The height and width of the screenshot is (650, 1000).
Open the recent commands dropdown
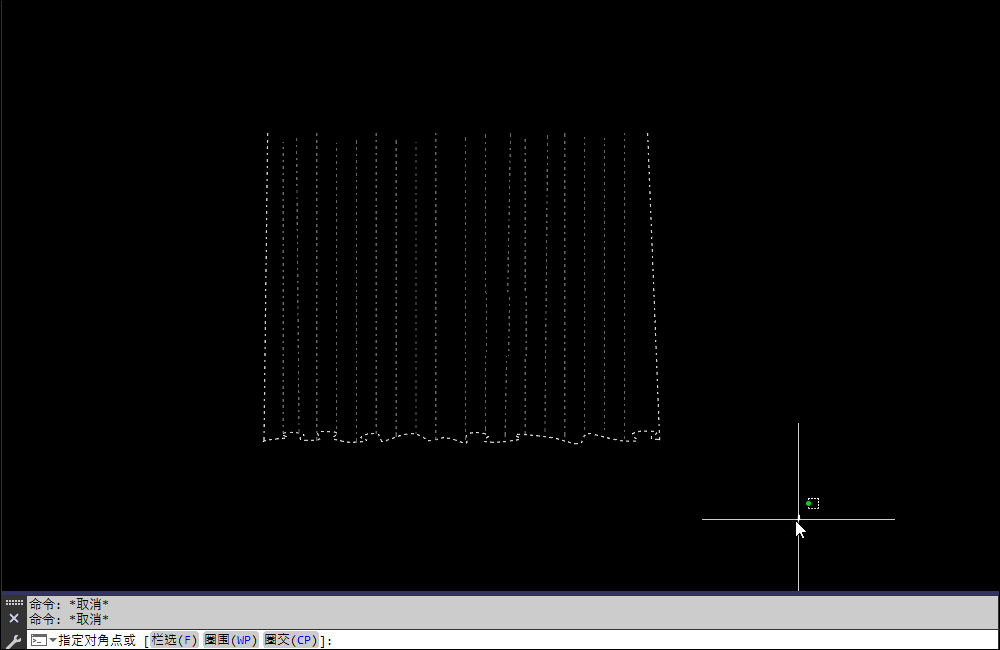pos(52,640)
